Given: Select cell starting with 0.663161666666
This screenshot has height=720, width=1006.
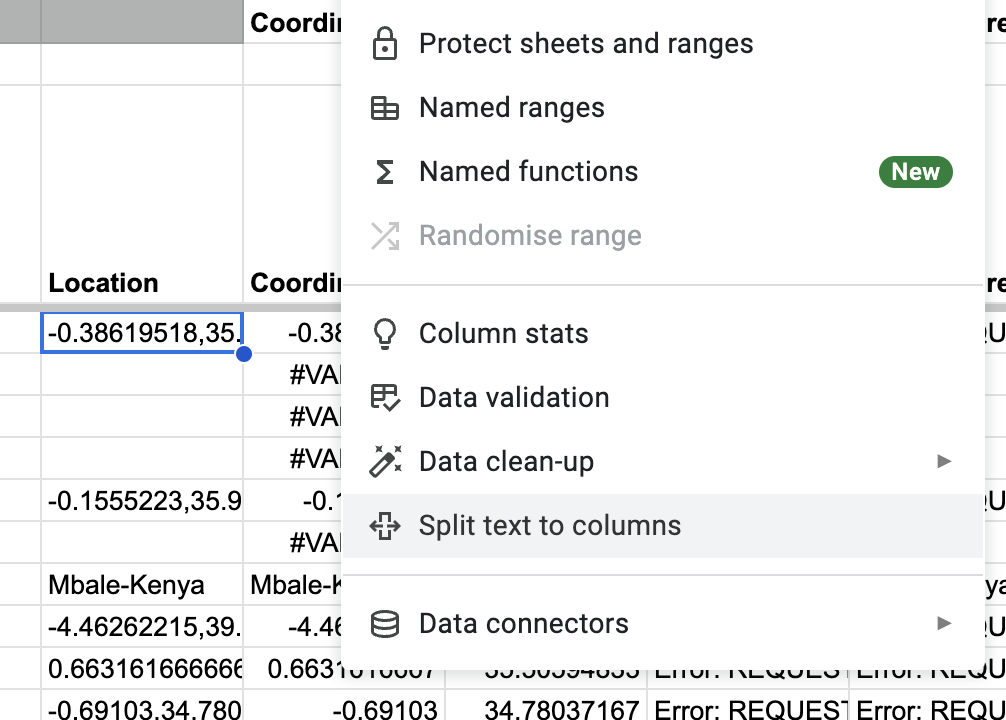Looking at the screenshot, I should (x=142, y=669).
